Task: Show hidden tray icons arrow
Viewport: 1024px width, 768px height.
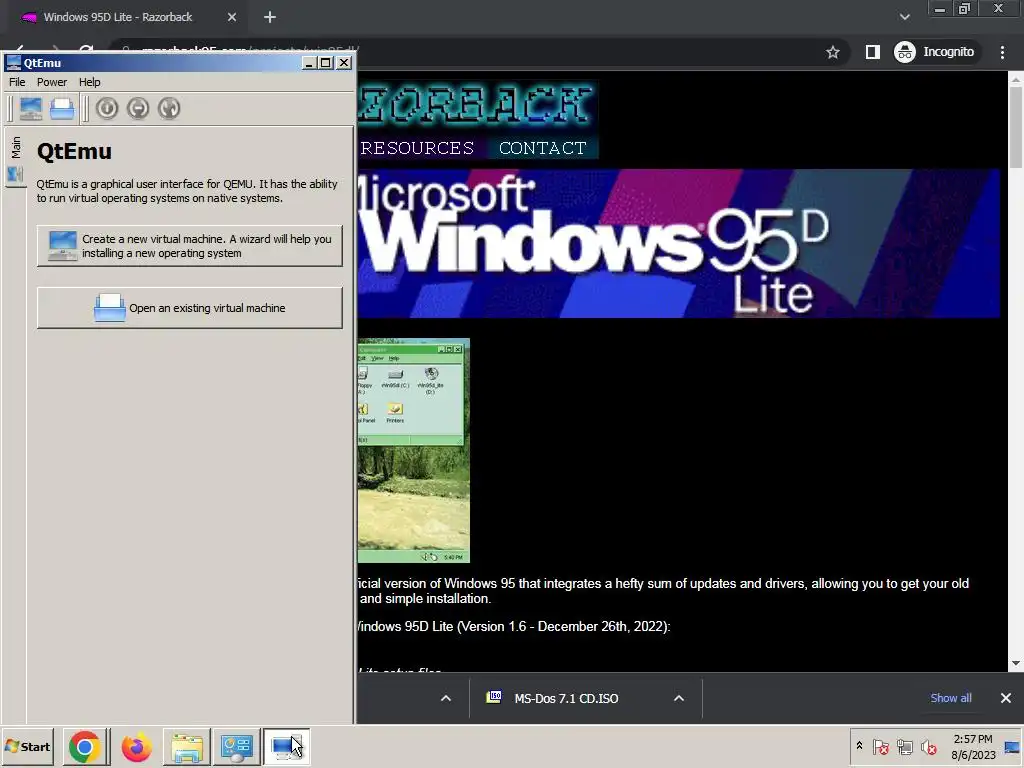Action: 859,746
